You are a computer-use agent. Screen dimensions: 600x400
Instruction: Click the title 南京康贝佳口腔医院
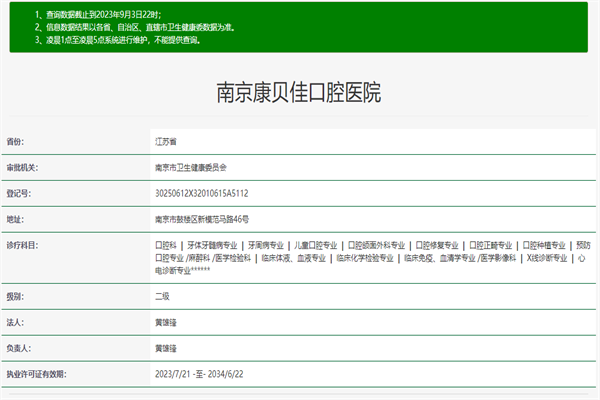pyautogui.click(x=298, y=92)
